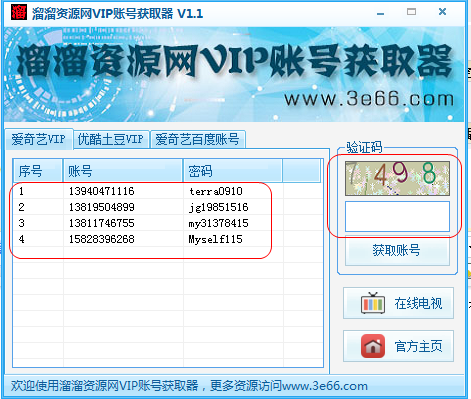Click password jg19851516
Screen dimensions: 471x399
(x=218, y=207)
